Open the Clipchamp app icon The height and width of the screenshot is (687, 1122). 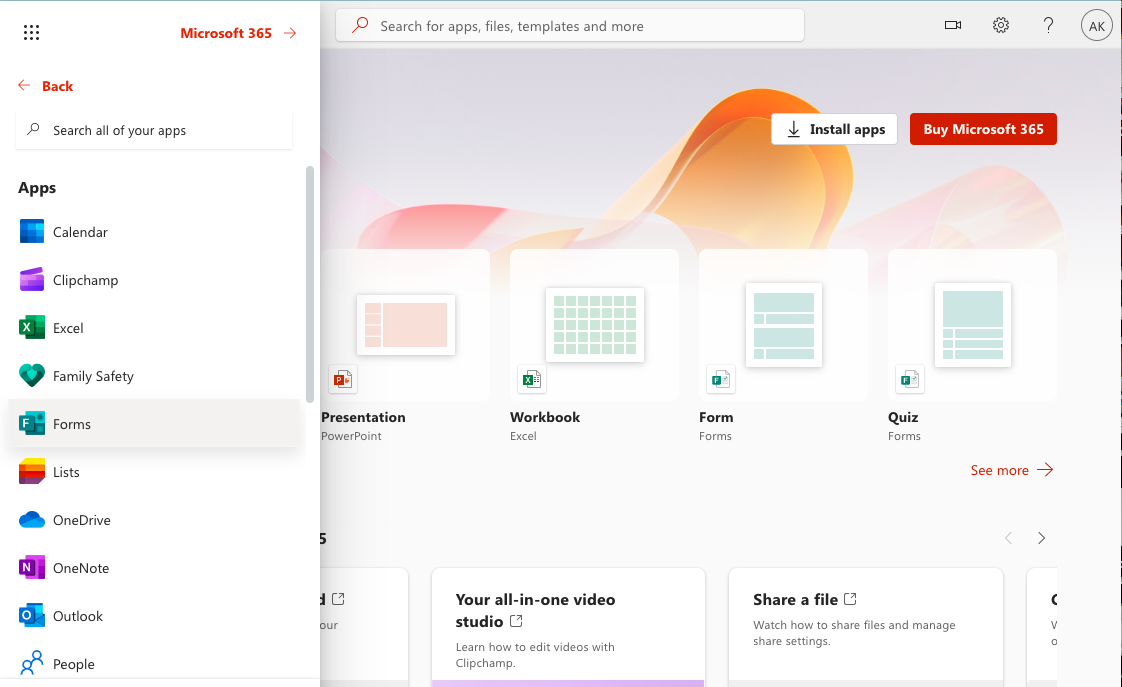(31, 280)
